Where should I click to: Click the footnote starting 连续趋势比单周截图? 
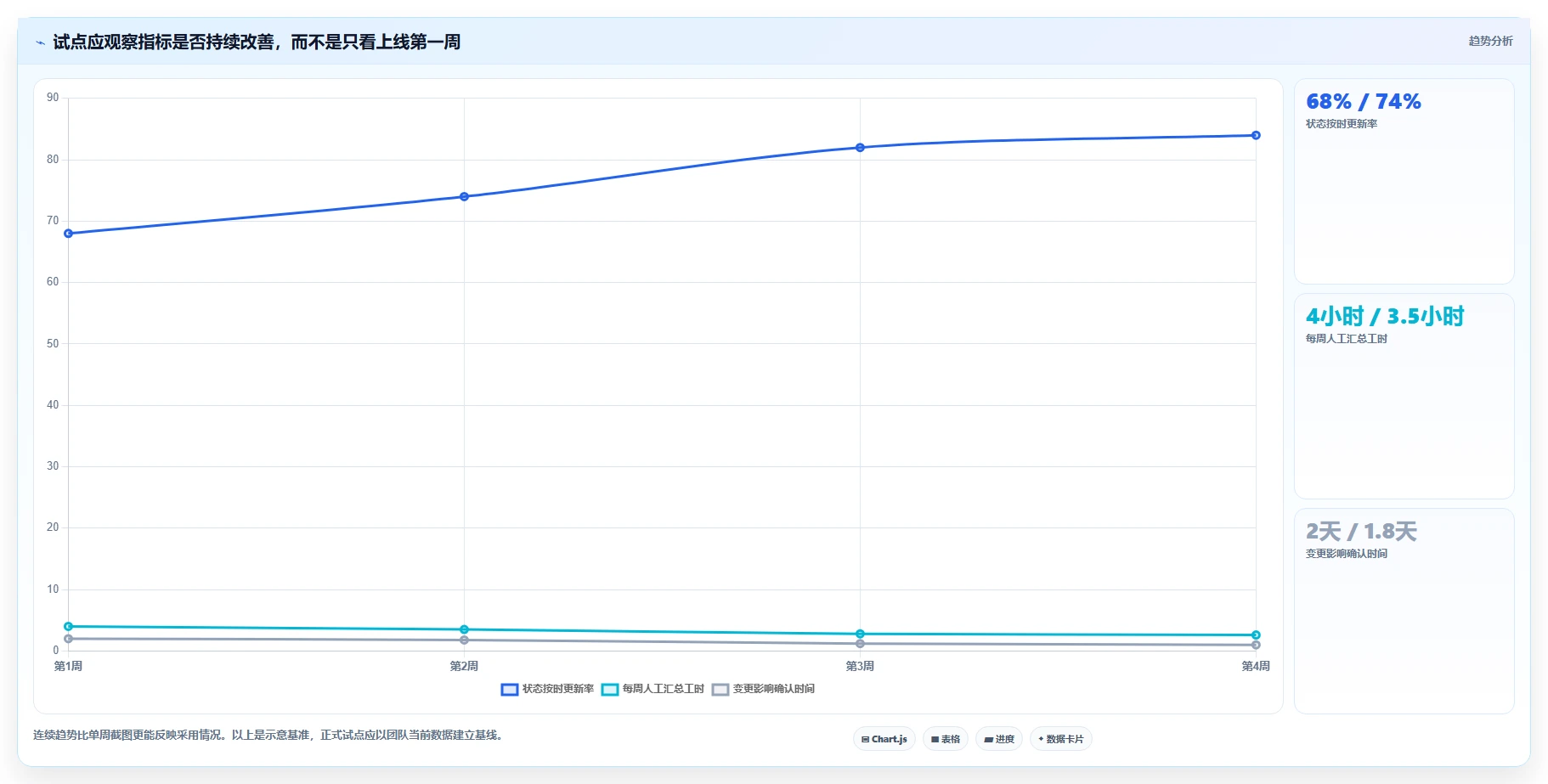click(x=270, y=736)
